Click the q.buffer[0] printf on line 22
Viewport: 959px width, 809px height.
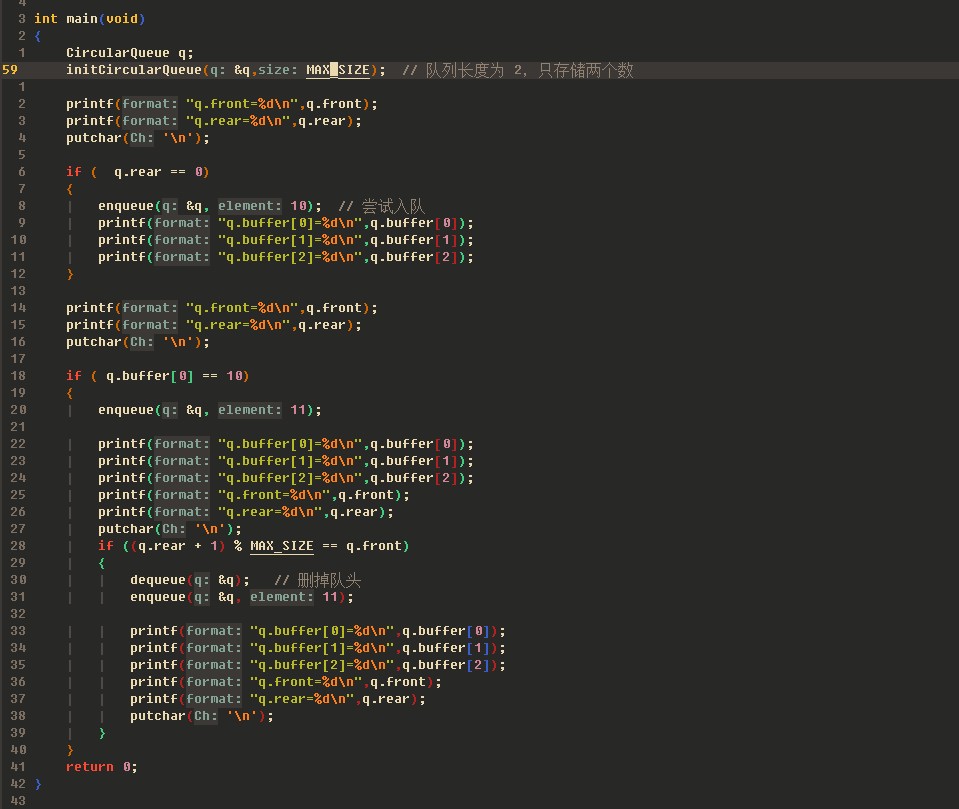286,444
